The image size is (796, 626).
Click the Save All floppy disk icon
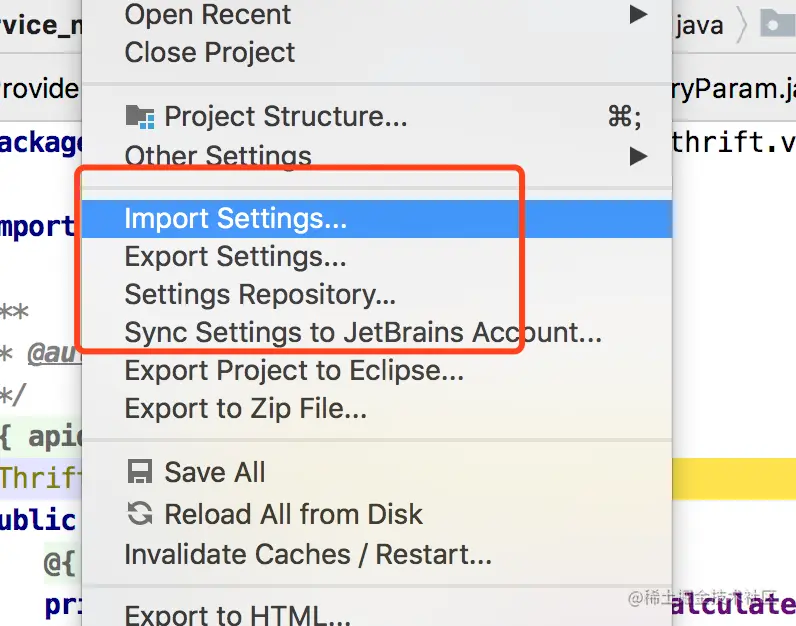140,472
